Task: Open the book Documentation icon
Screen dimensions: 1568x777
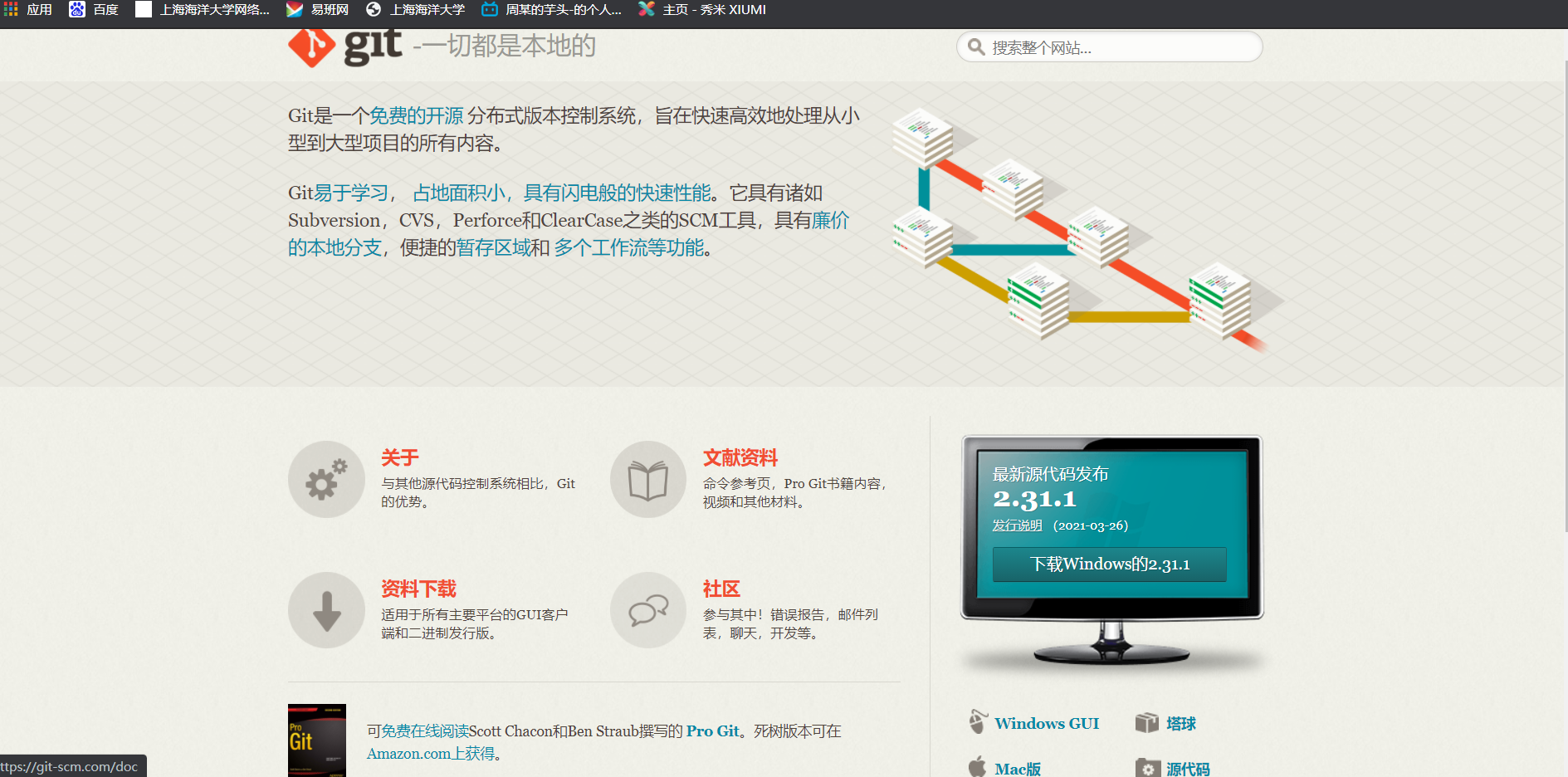Action: [648, 479]
